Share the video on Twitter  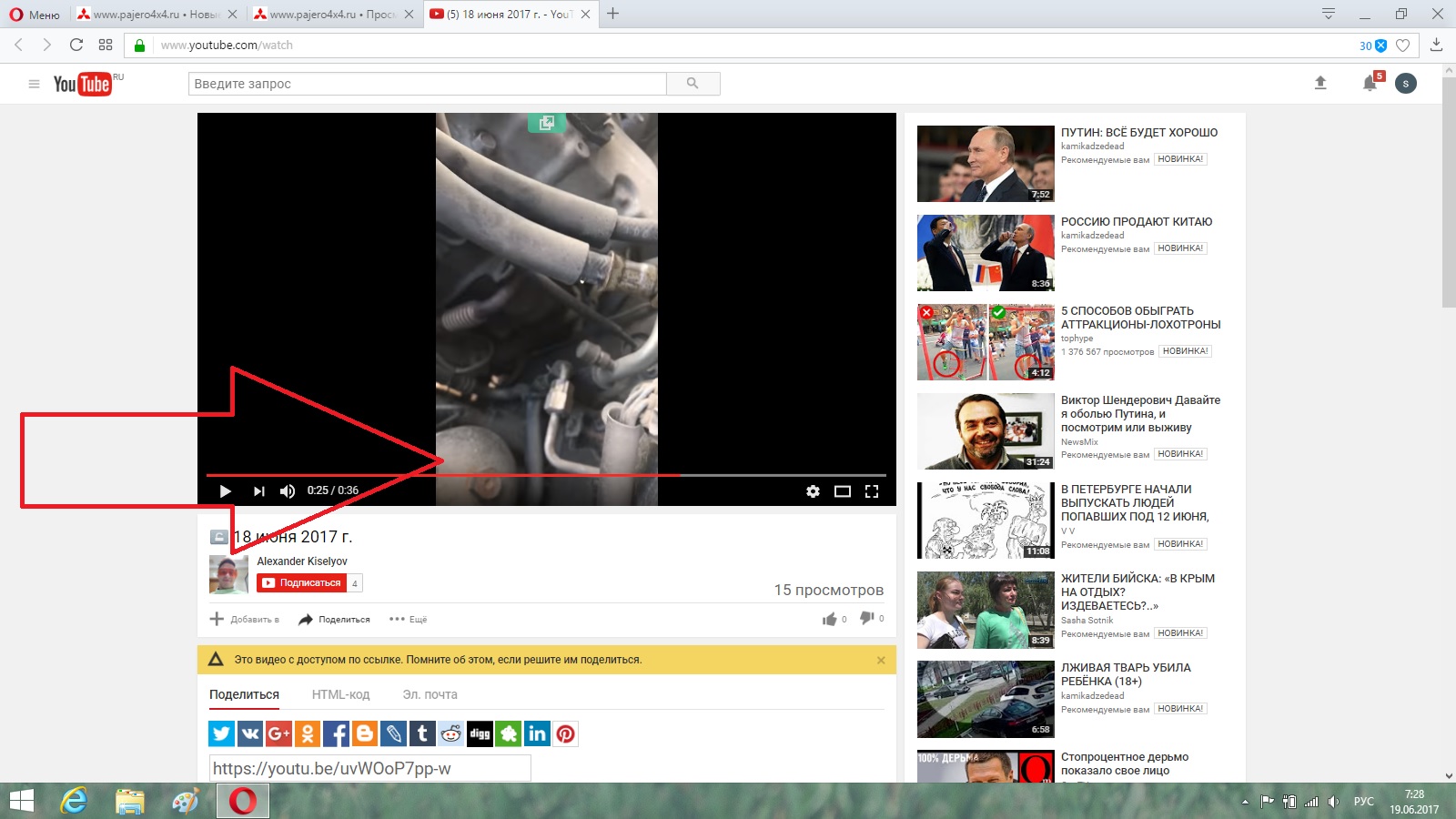[x=222, y=733]
